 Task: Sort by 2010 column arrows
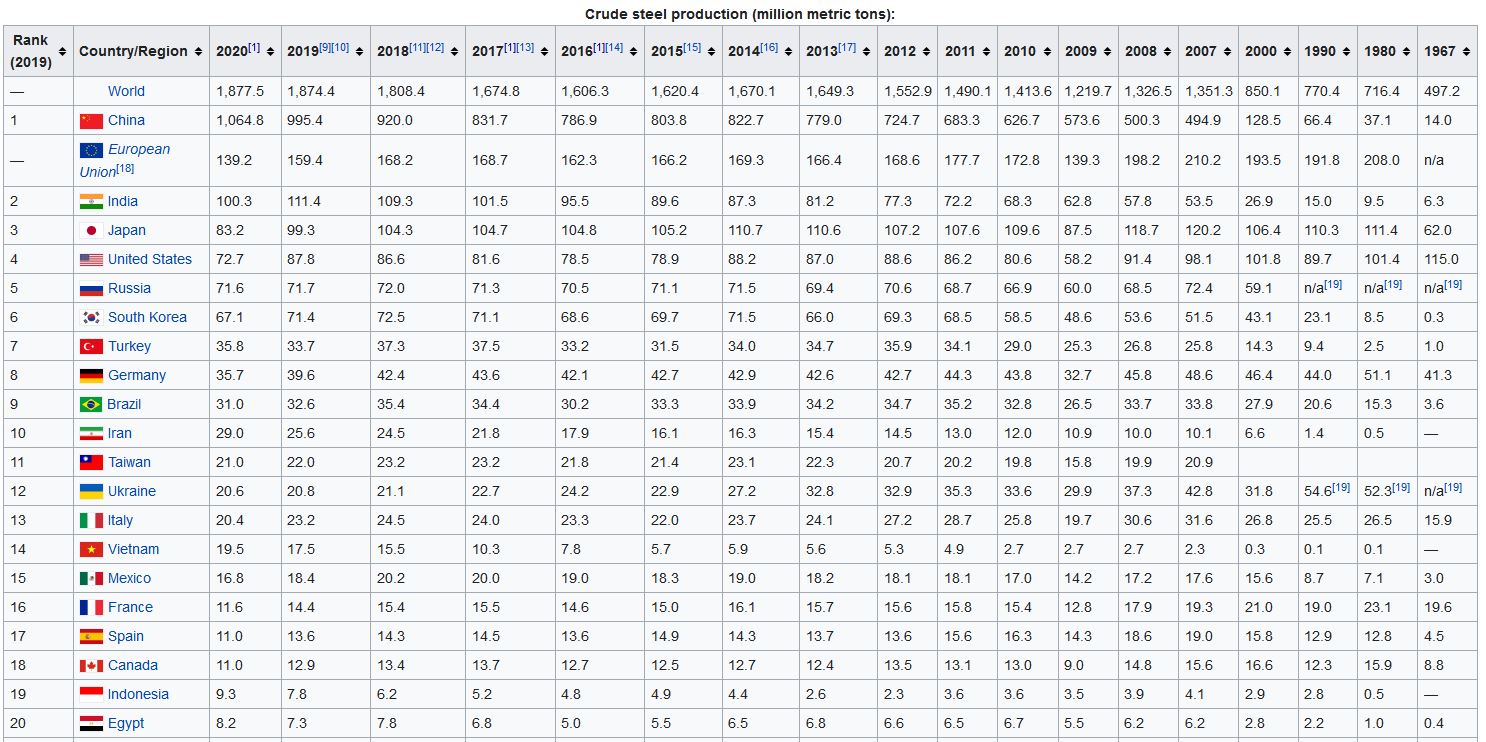click(x=1046, y=51)
